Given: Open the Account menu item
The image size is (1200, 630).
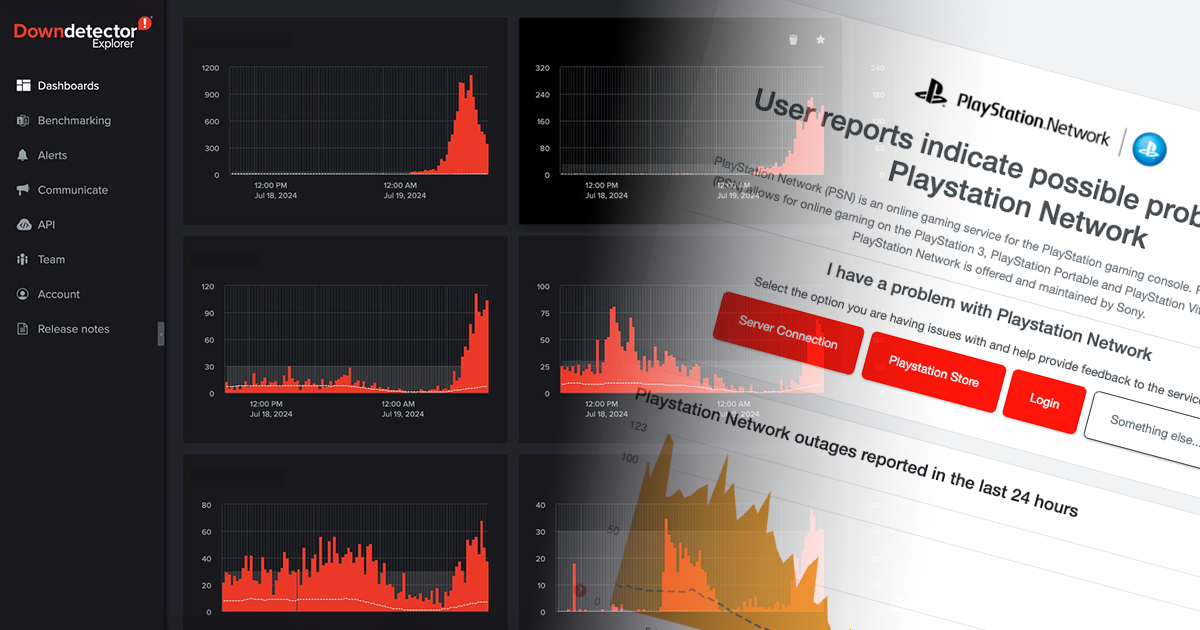Looking at the screenshot, I should (58, 294).
